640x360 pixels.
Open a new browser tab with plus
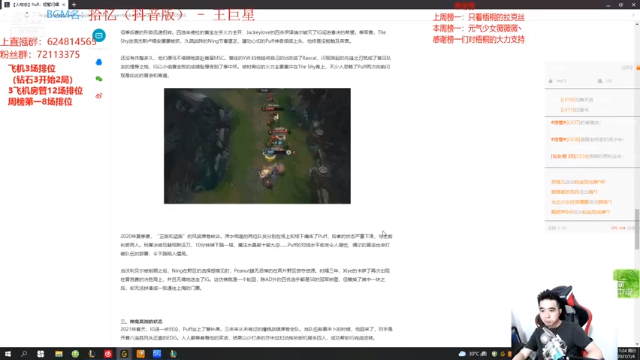74,4
